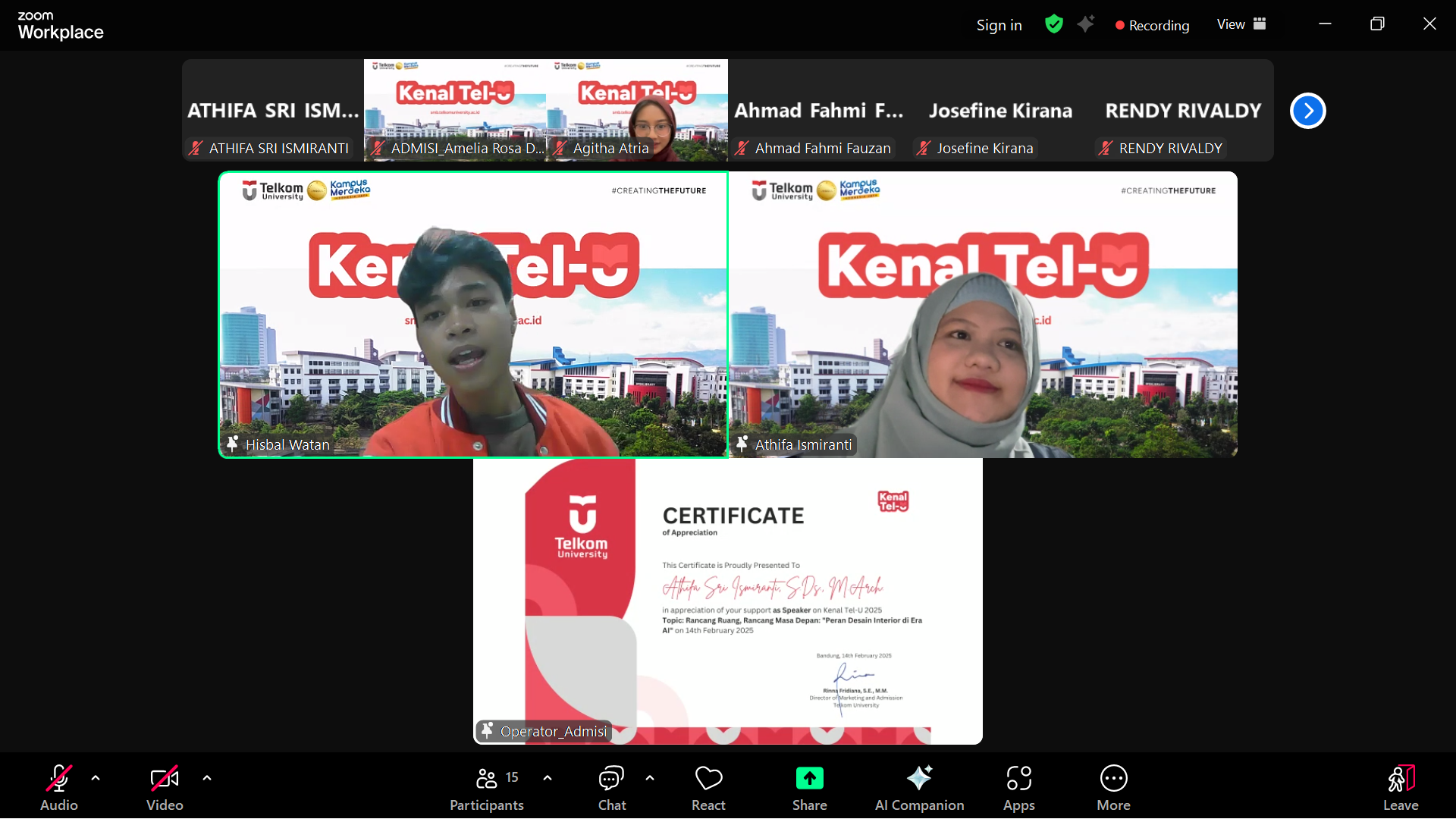Expand the Chat options arrow
This screenshot has width=1456, height=819.
(x=650, y=778)
